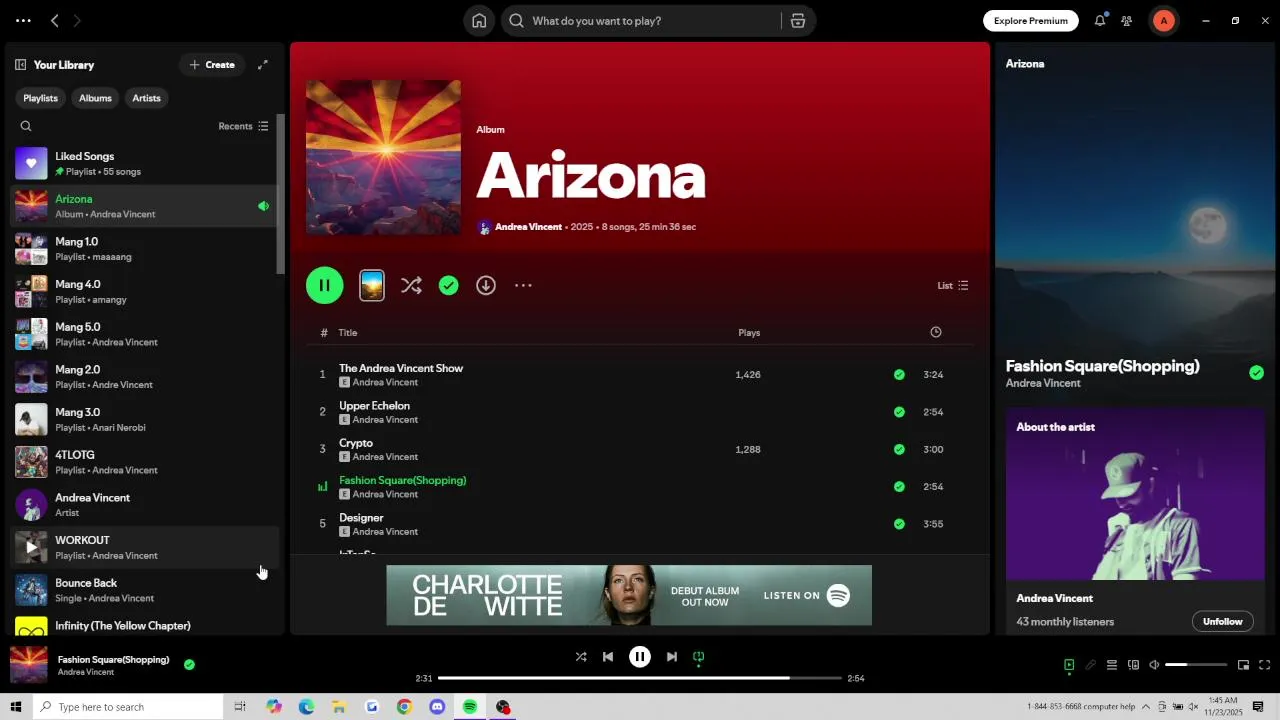Toggle Arizona album saved checkmark
The image size is (1280, 720).
click(x=449, y=286)
